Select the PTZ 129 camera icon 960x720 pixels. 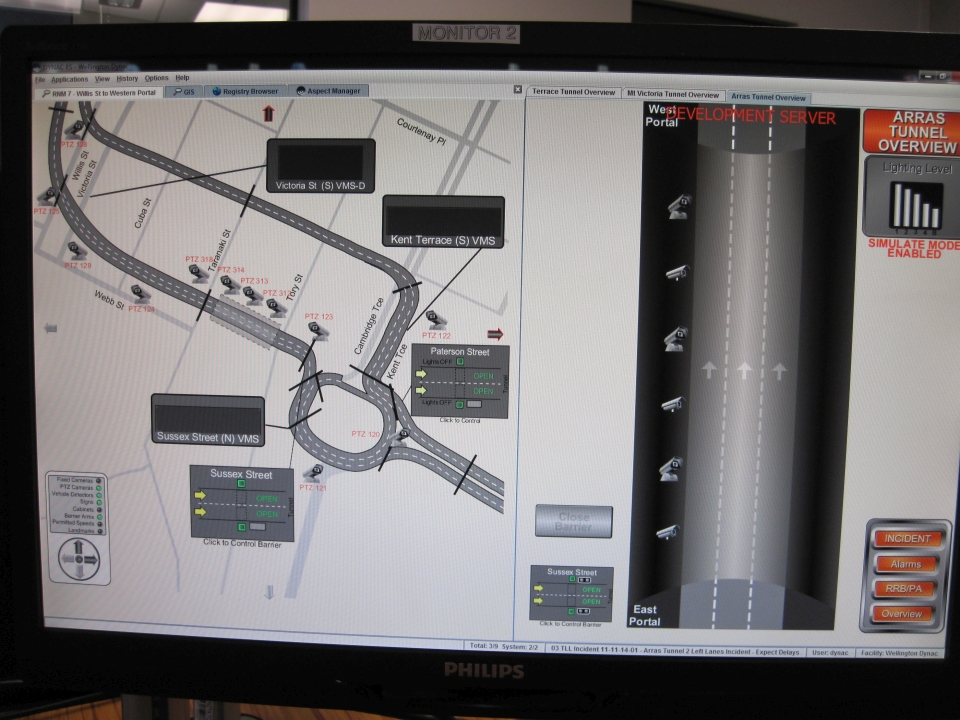77,250
